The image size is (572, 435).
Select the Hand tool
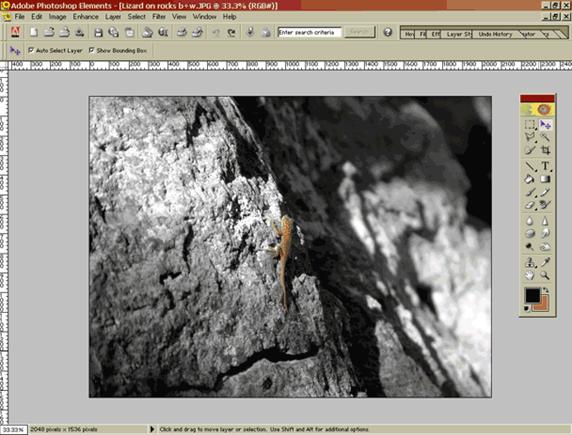point(530,276)
